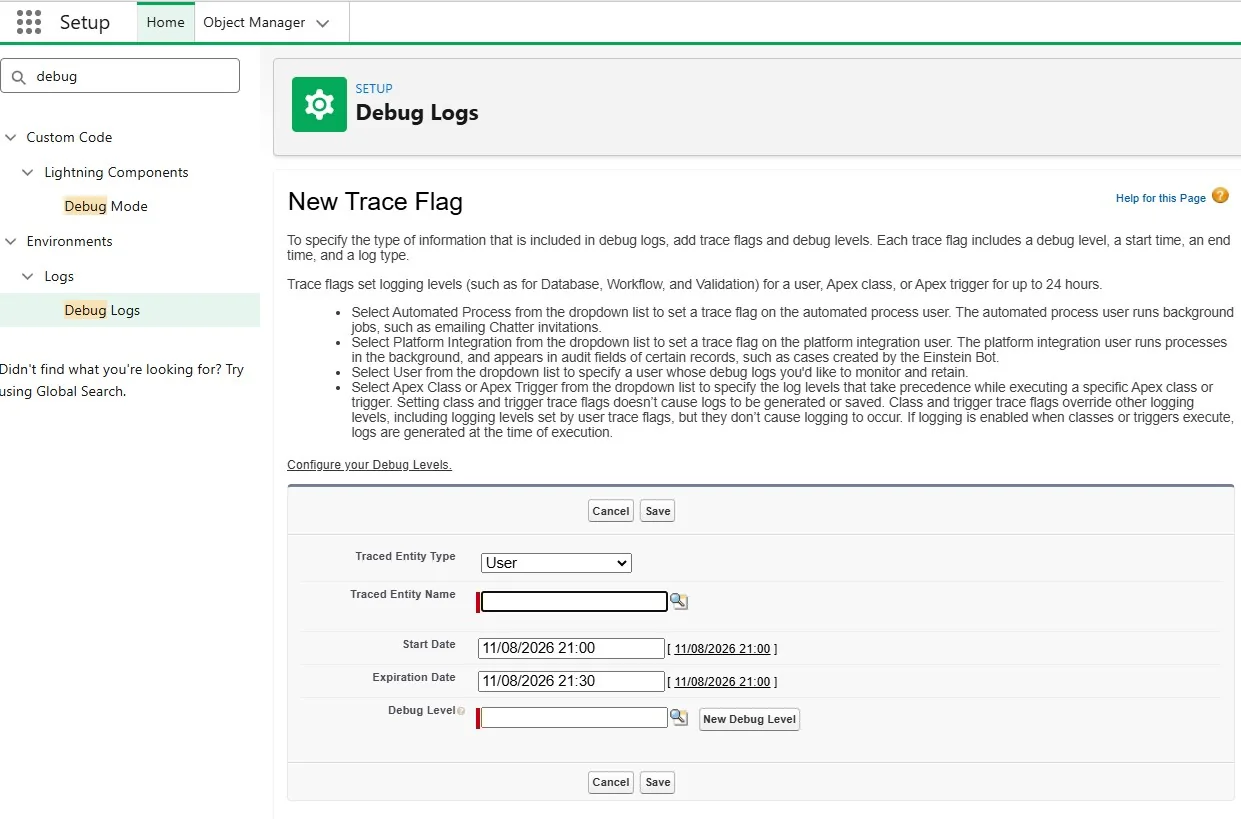Viewport: 1241px width, 819px height.
Task: Open Help for this Page question icon
Action: point(1220,196)
